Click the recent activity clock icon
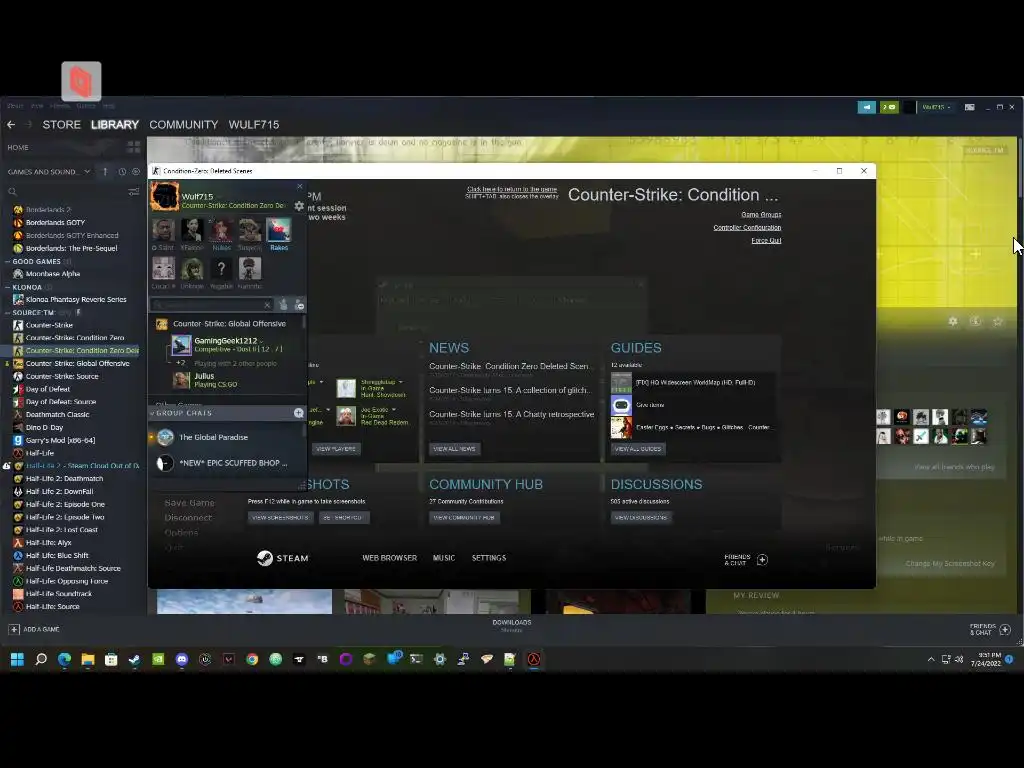 pyautogui.click(x=122, y=172)
